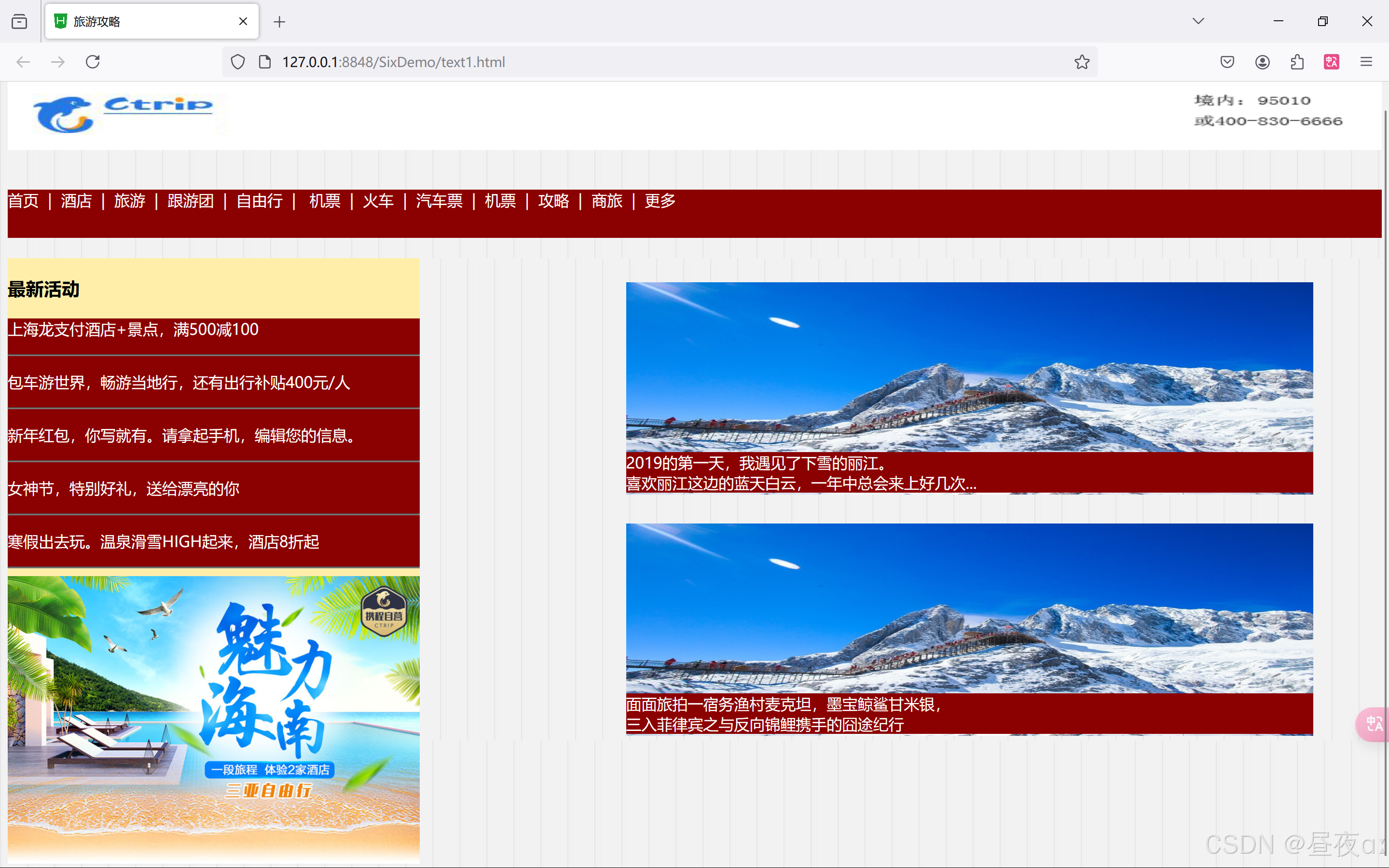Expand the list all tabs chevron
This screenshot has width=1389, height=868.
pyautogui.click(x=1198, y=21)
